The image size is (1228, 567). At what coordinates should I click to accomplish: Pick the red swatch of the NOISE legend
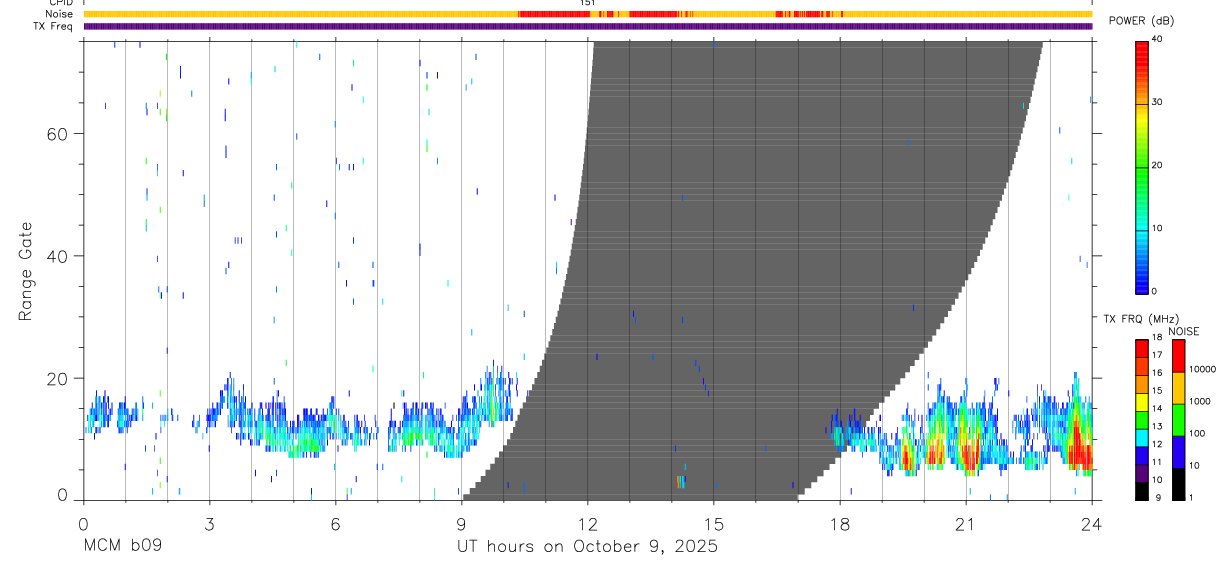pos(1178,356)
